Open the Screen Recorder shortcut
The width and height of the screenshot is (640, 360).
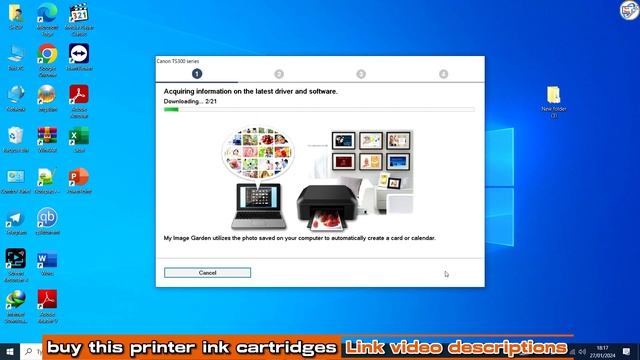tap(16, 265)
